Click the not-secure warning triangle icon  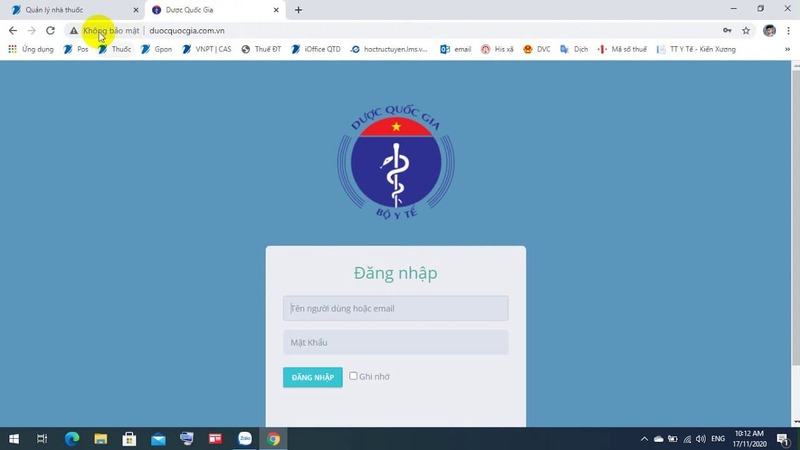click(74, 31)
